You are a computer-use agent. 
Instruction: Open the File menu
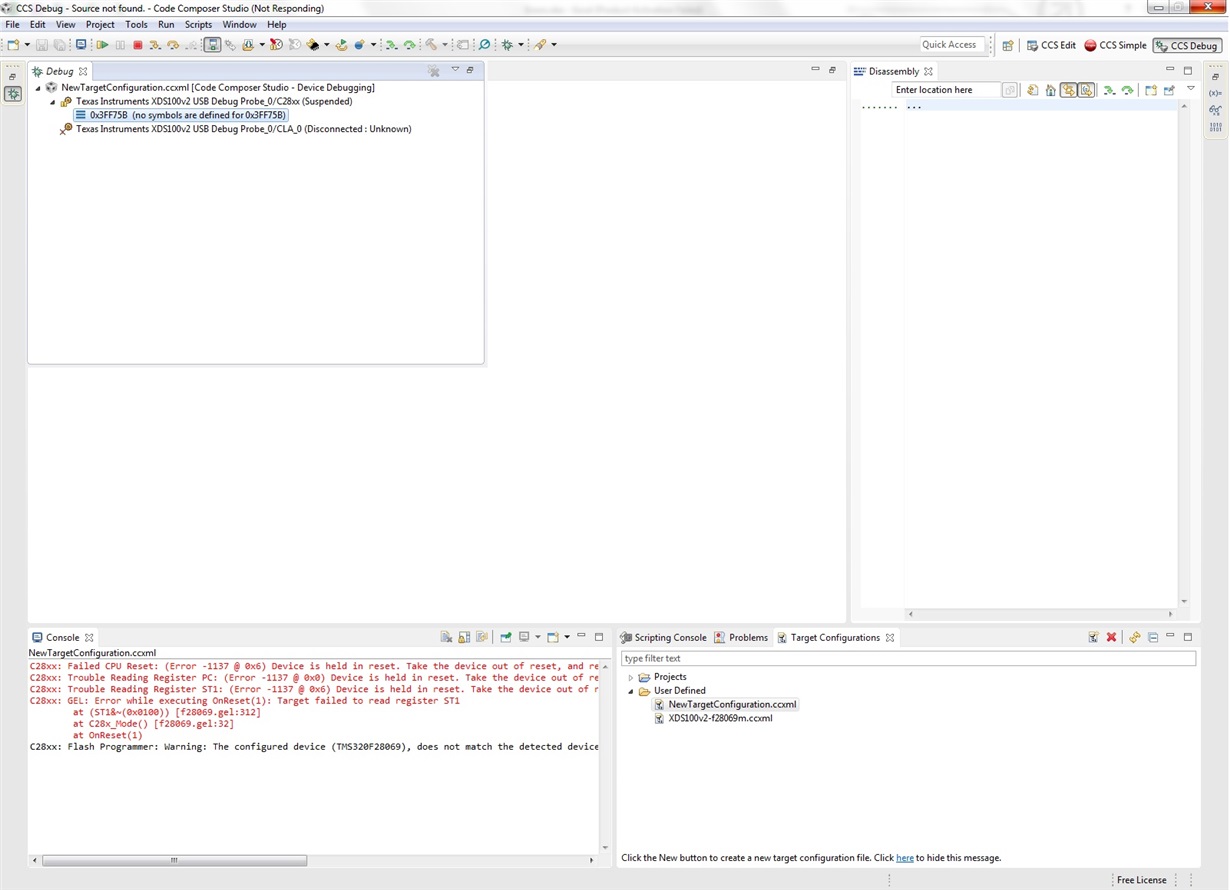click(x=12, y=24)
